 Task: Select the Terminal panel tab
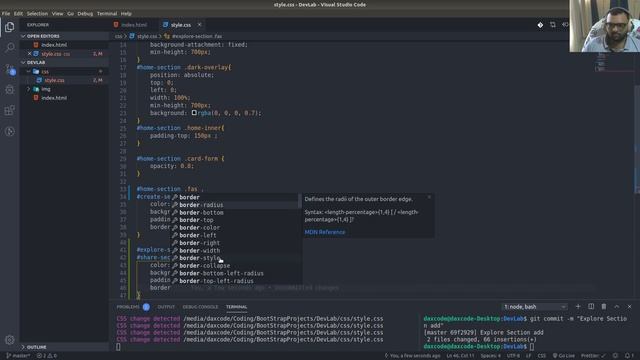[x=237, y=307]
